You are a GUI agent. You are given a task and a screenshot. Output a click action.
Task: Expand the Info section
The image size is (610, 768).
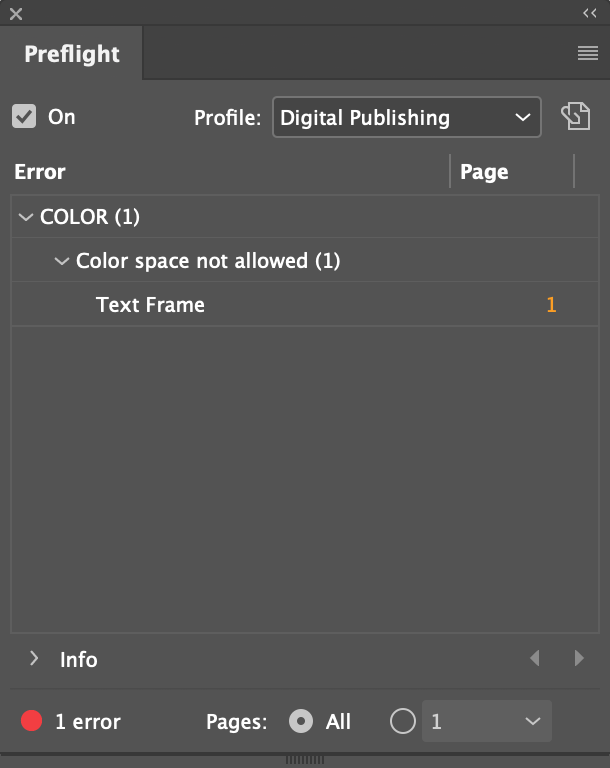point(33,658)
